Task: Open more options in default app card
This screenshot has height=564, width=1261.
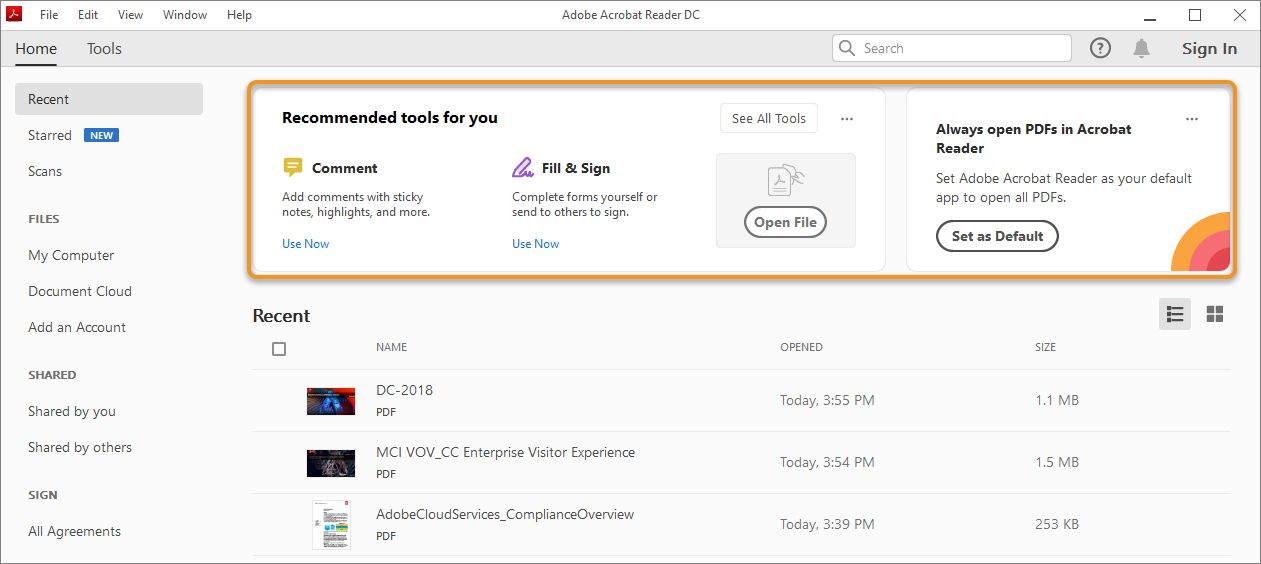Action: [x=1191, y=119]
